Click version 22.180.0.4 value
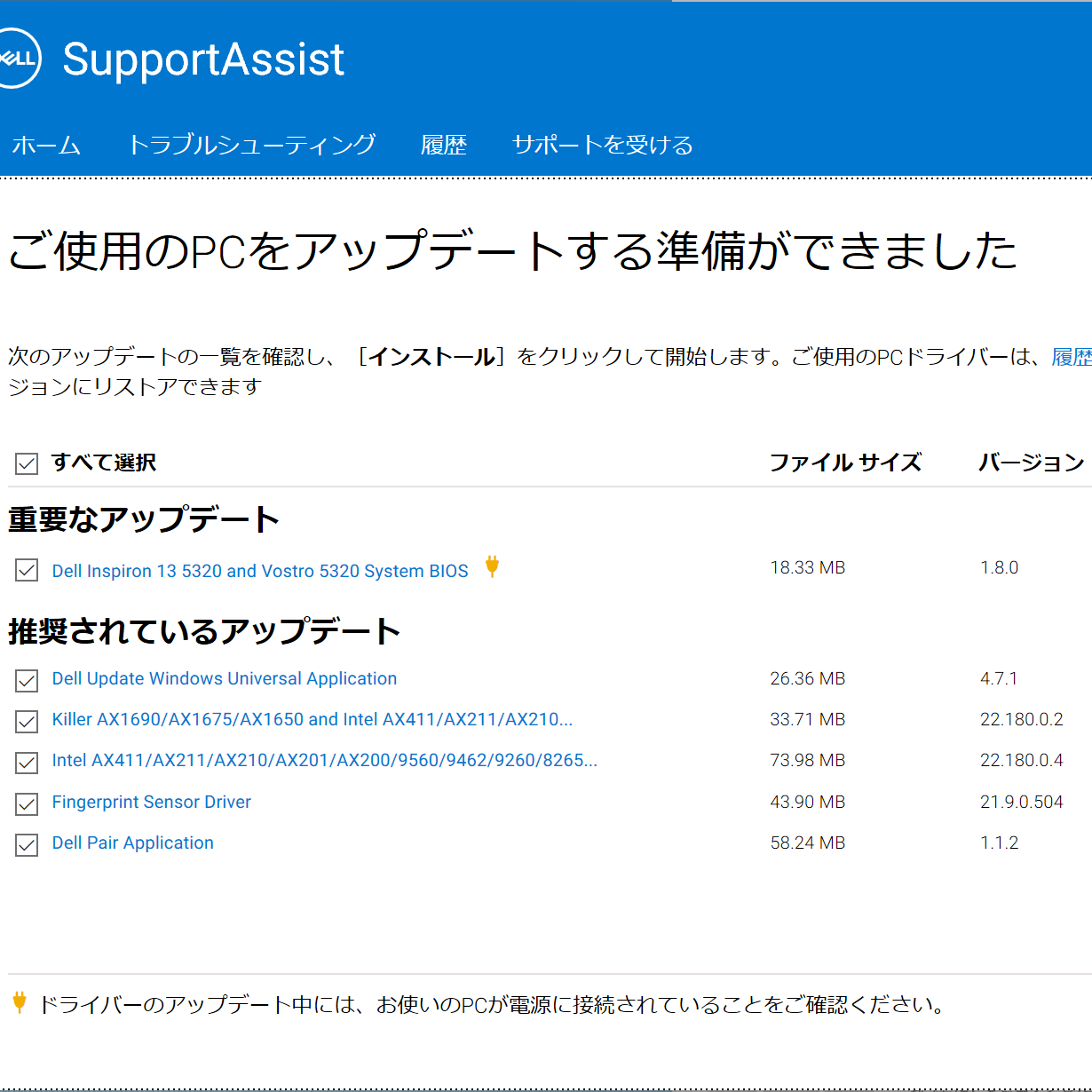 (x=1022, y=760)
